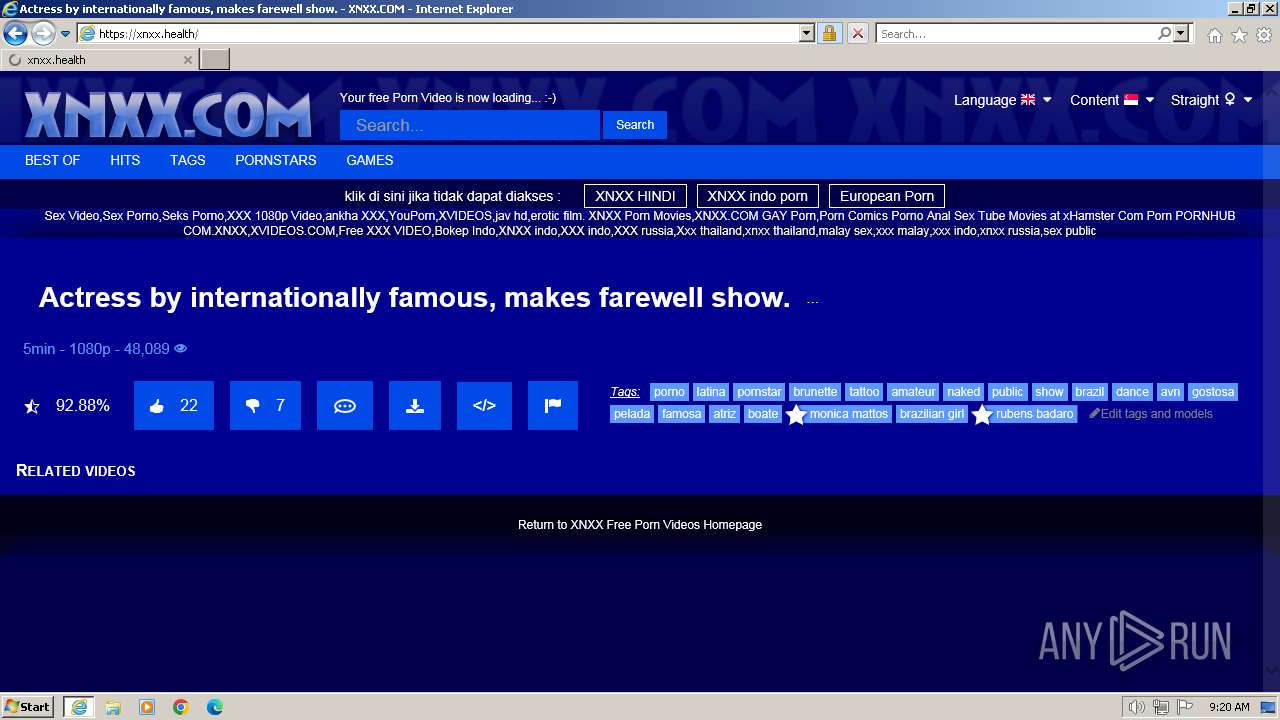Viewport: 1280px width, 720px height.
Task: Select the atriz tag
Action: [725, 414]
